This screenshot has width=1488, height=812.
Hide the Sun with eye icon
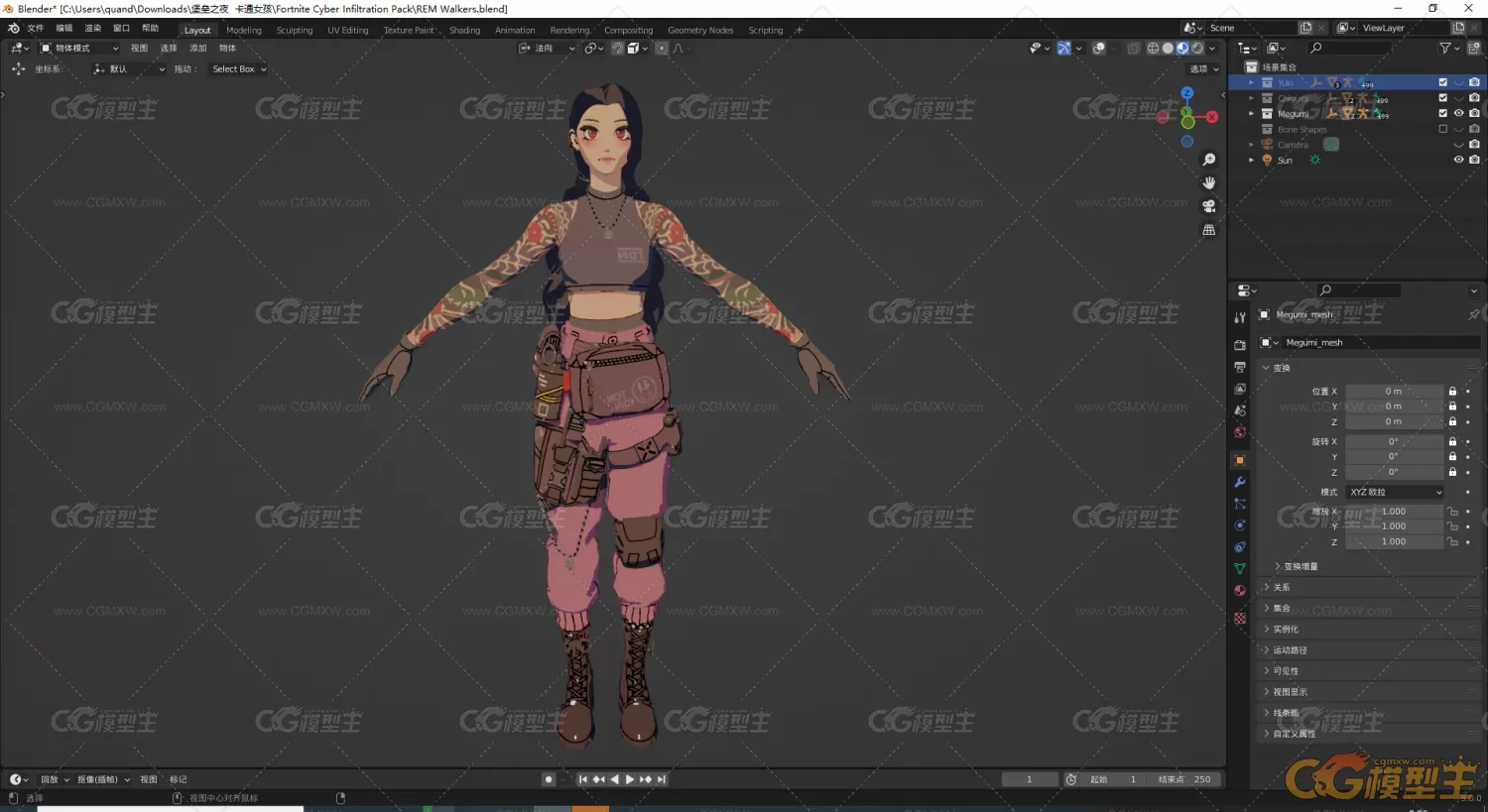tap(1459, 160)
